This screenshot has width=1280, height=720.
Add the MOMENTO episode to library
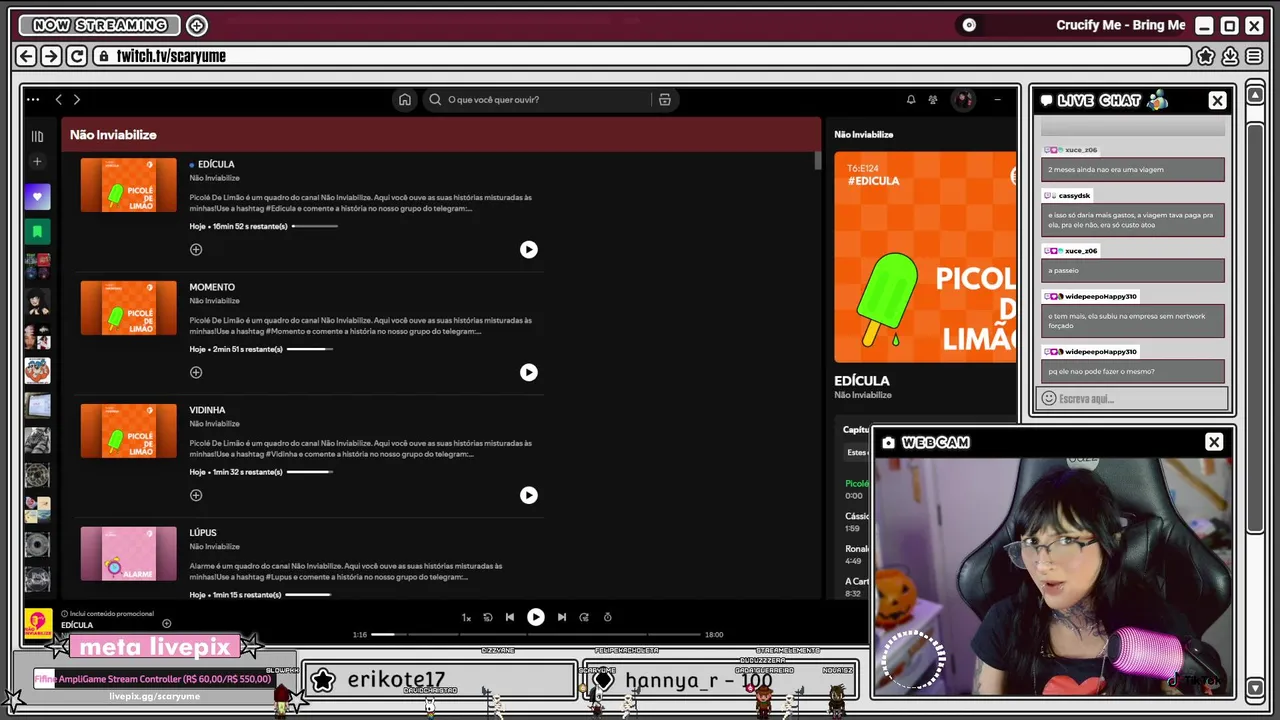(x=196, y=372)
